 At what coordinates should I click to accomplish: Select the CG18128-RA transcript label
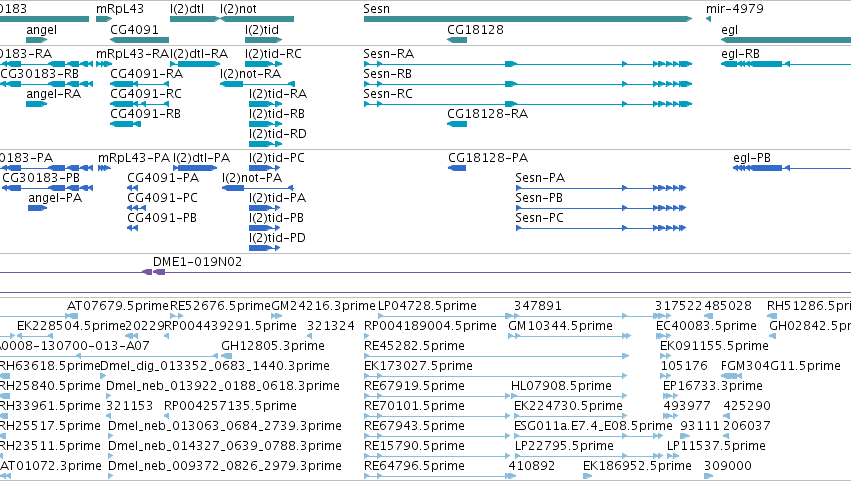tap(487, 114)
